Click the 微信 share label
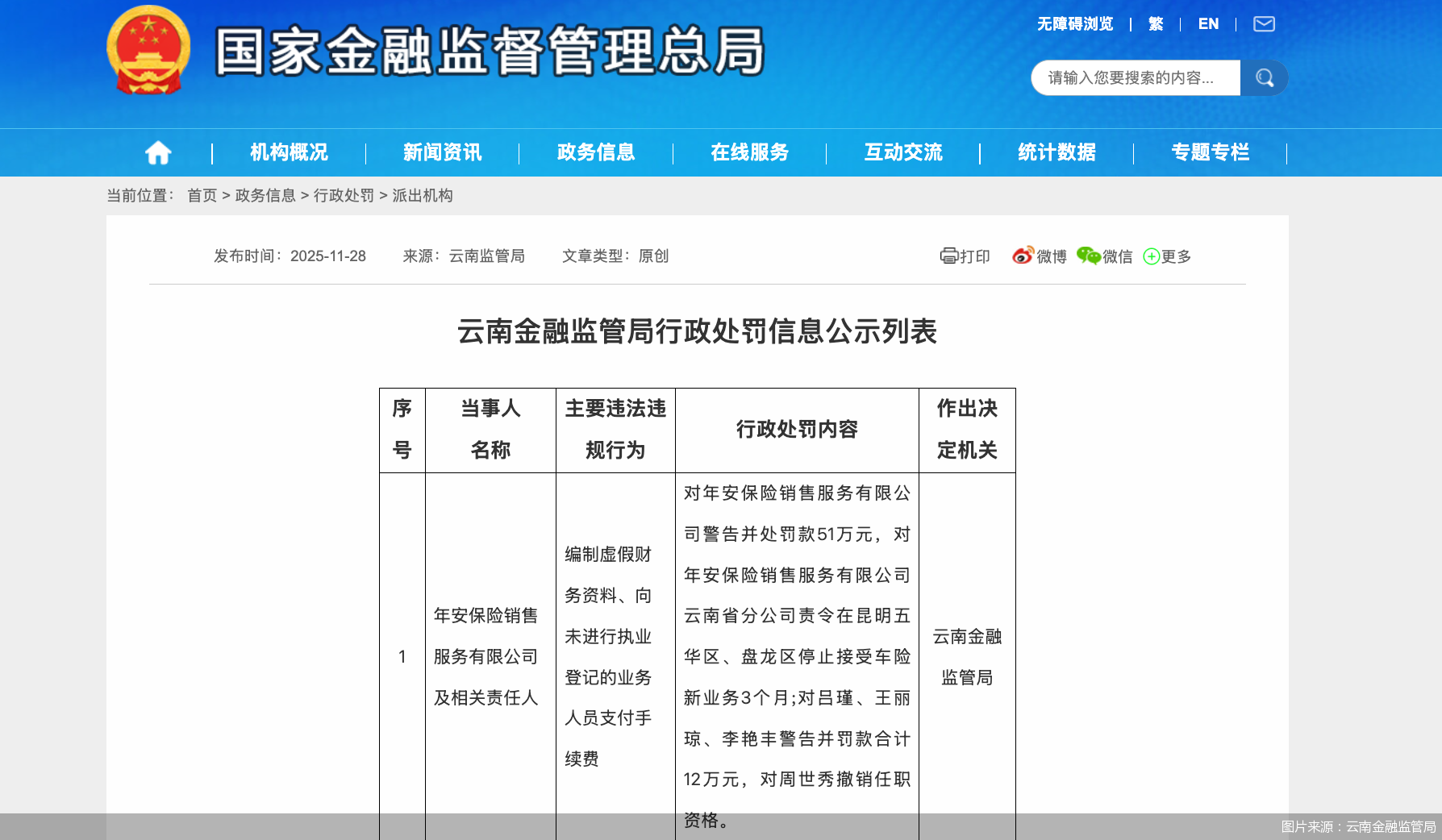The width and height of the screenshot is (1442, 840). pos(1117,256)
